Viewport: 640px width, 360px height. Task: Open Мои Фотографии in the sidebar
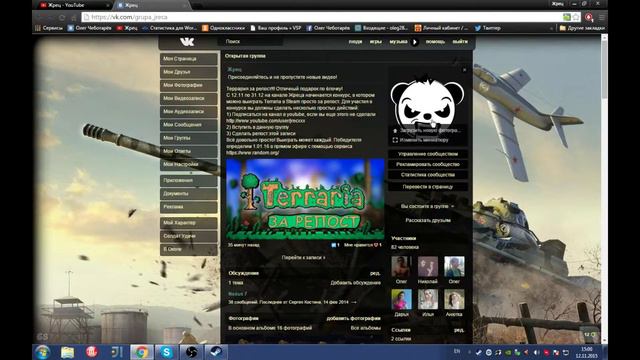(189, 85)
